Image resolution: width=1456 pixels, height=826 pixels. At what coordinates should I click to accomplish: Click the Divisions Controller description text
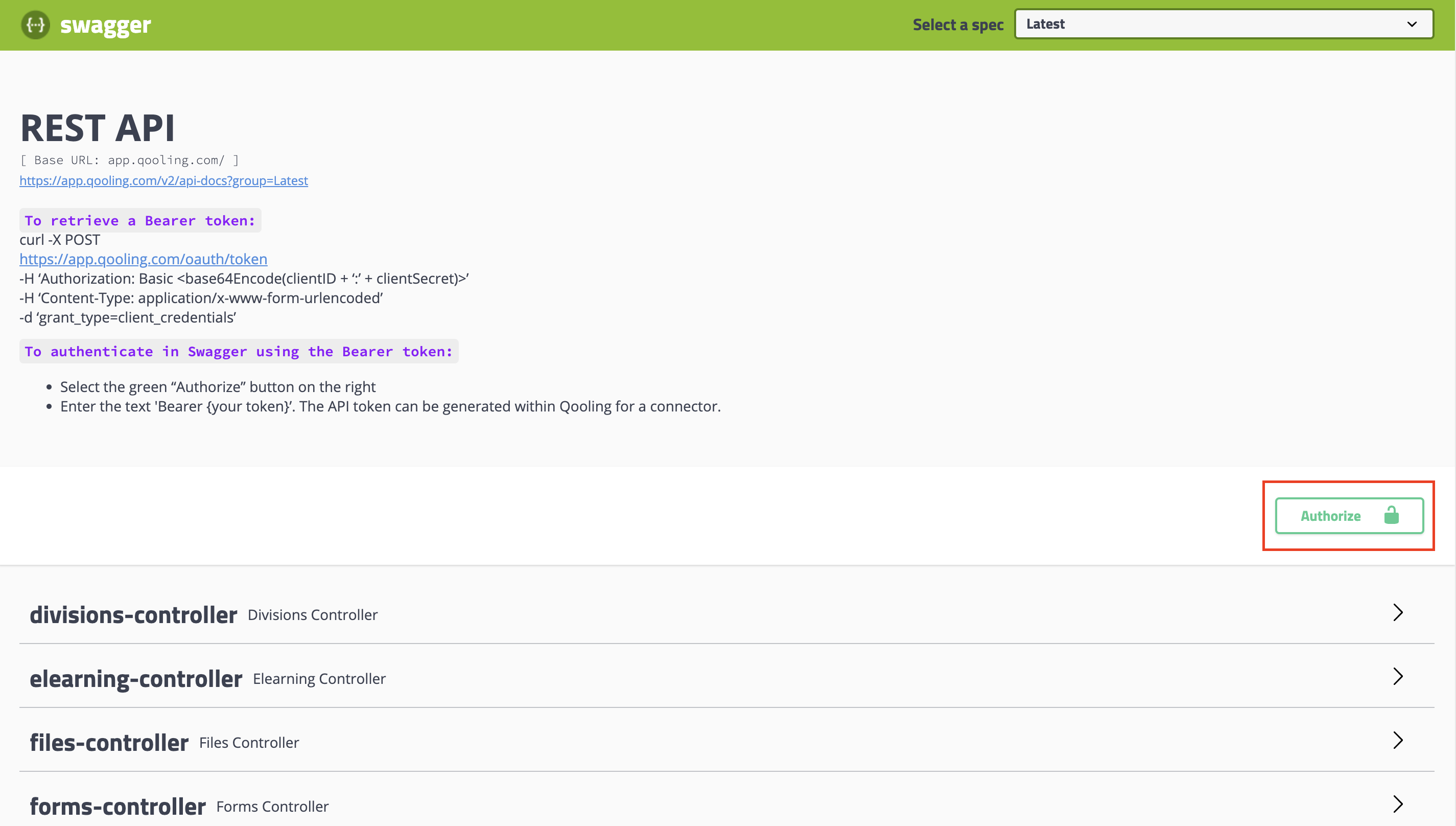[x=313, y=615]
